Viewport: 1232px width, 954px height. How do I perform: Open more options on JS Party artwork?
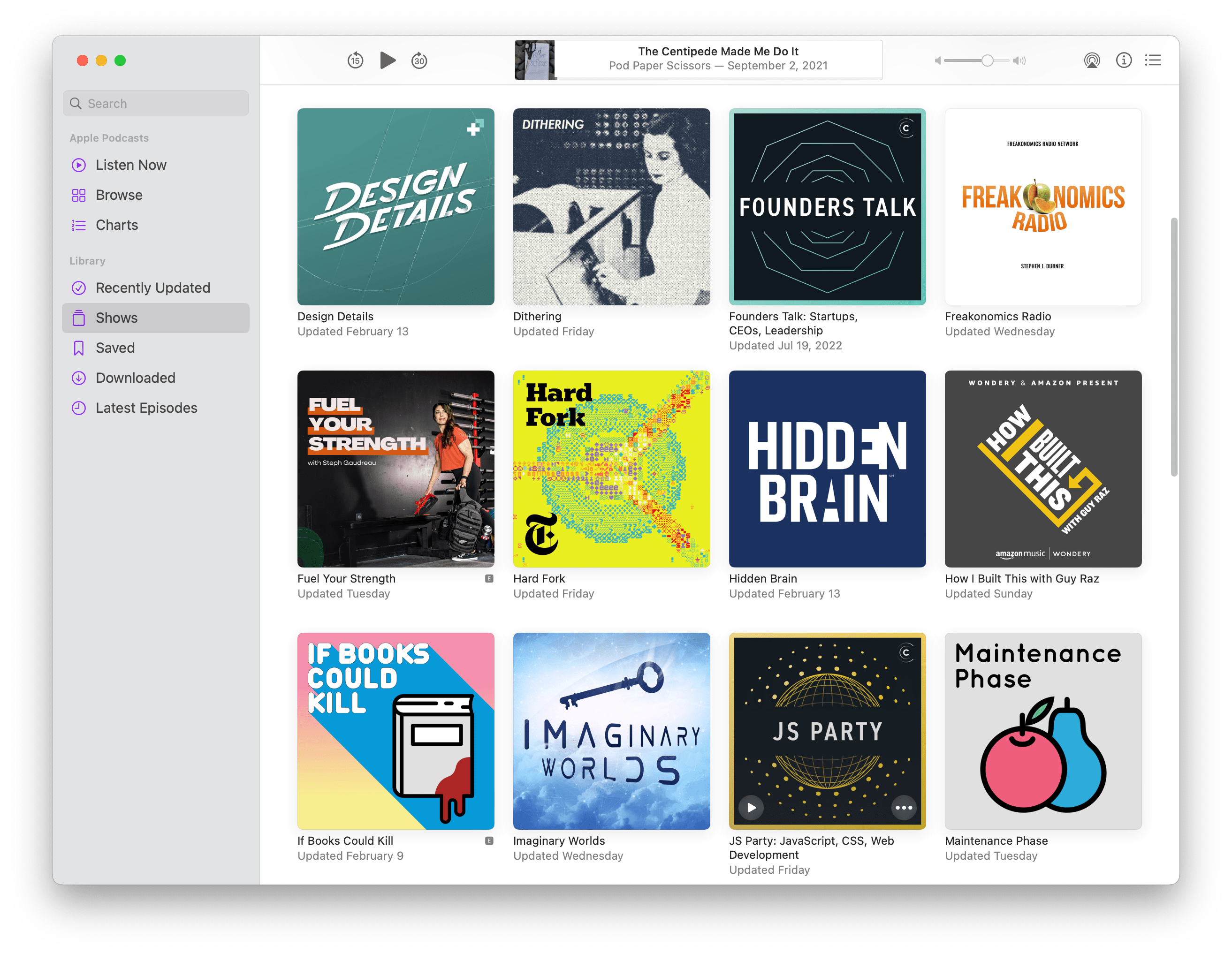click(x=904, y=807)
